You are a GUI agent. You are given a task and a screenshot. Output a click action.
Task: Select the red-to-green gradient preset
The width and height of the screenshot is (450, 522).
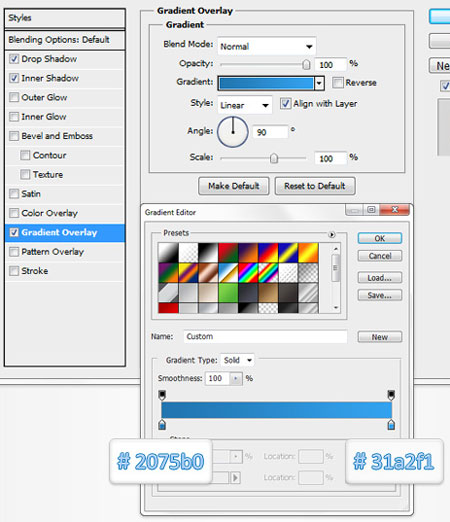(x=228, y=252)
